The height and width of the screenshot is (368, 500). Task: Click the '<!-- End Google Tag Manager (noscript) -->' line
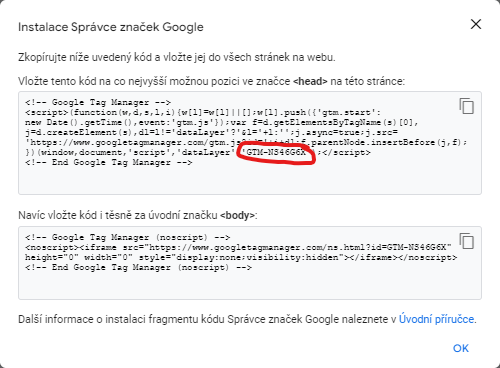(x=138, y=267)
